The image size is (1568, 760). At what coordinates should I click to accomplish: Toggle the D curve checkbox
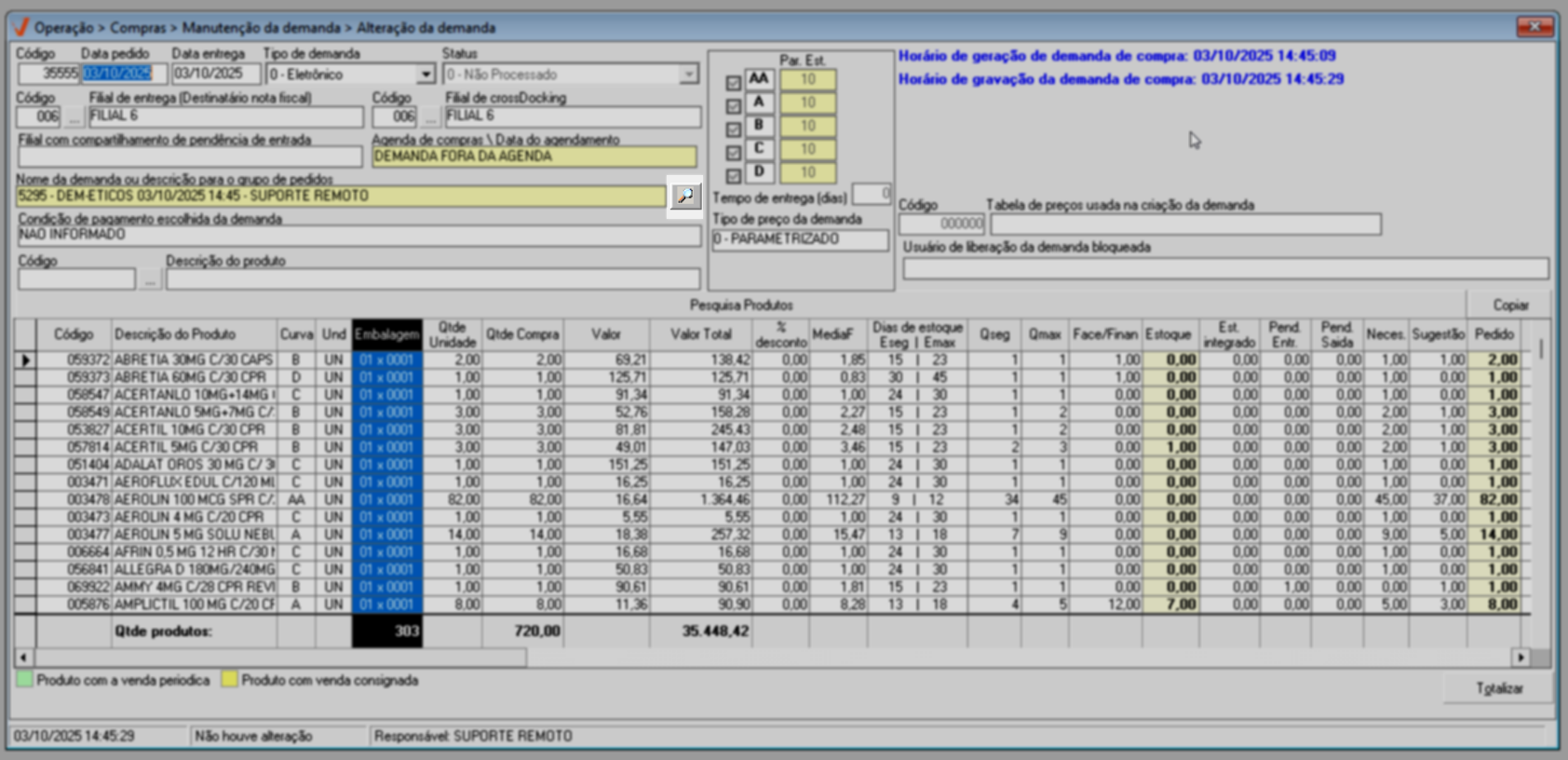(734, 176)
